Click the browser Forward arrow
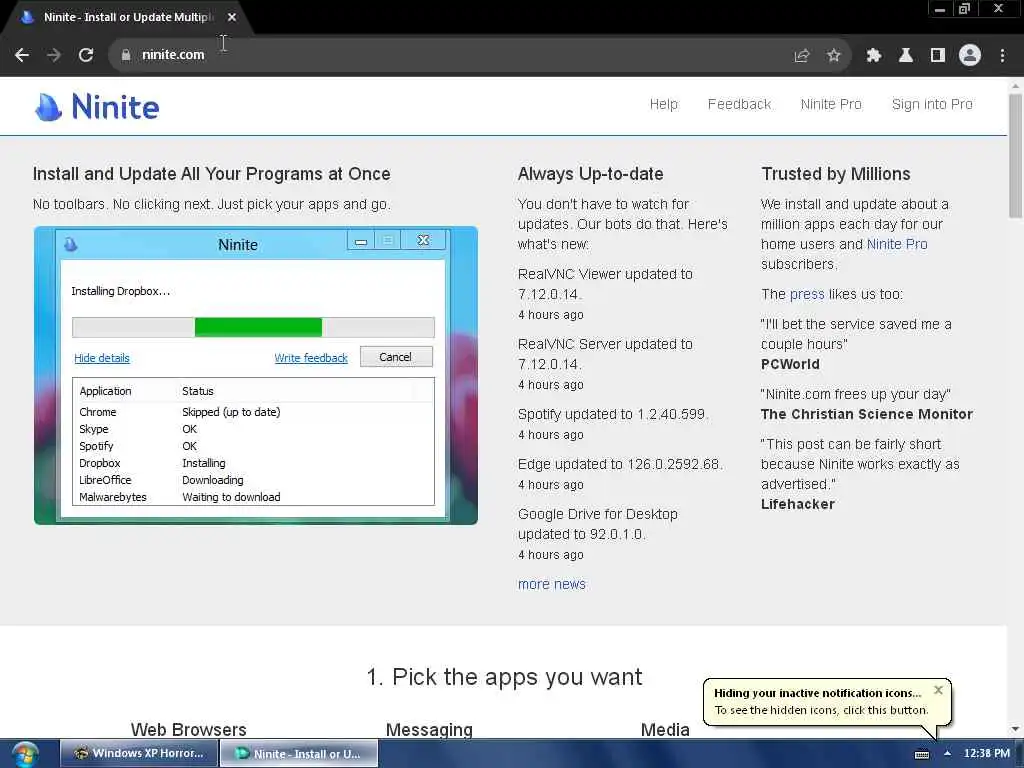The width and height of the screenshot is (1024, 768). tap(54, 55)
